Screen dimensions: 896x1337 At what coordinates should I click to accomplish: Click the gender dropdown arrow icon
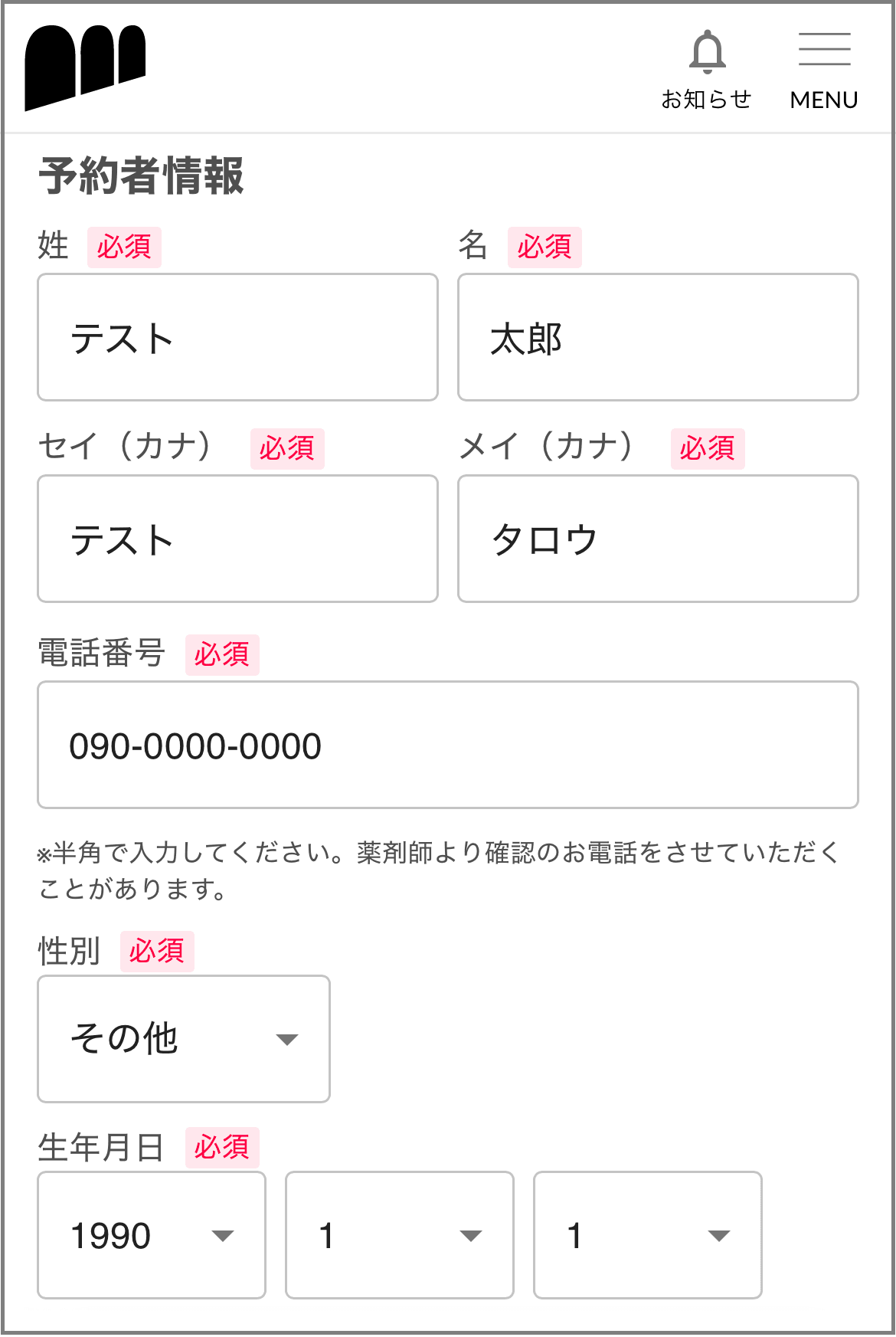point(287,1040)
